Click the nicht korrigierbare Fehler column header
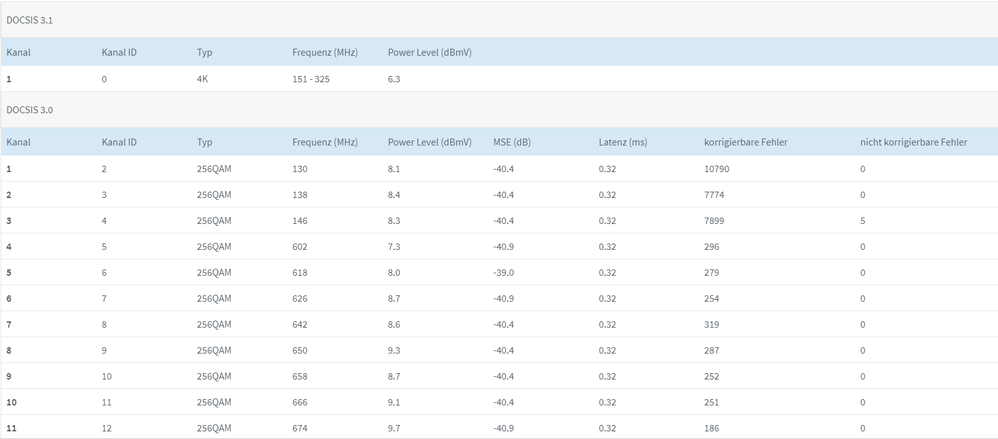998x439 pixels. point(913,142)
